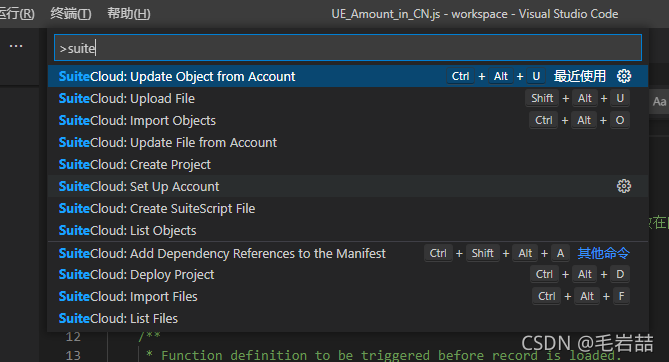Click the command palette input with '>suite'
The height and width of the screenshot is (362, 669).
[348, 48]
